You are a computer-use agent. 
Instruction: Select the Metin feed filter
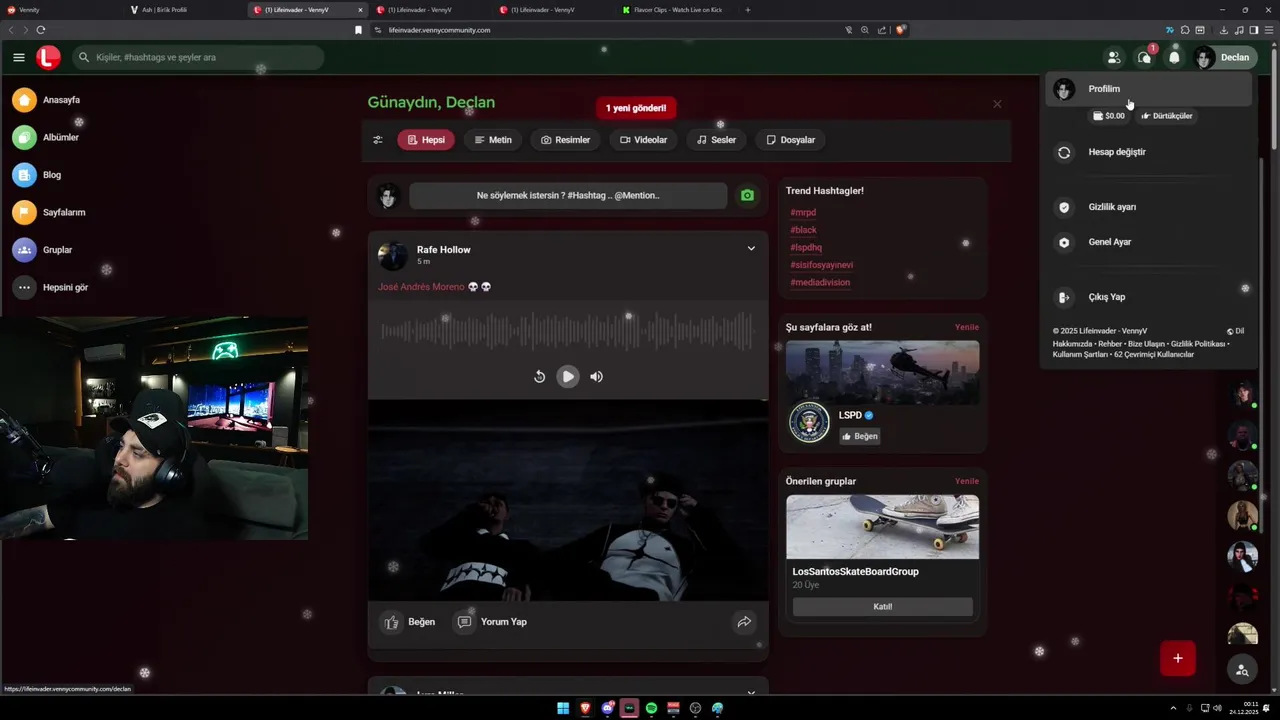pyautogui.click(x=493, y=140)
